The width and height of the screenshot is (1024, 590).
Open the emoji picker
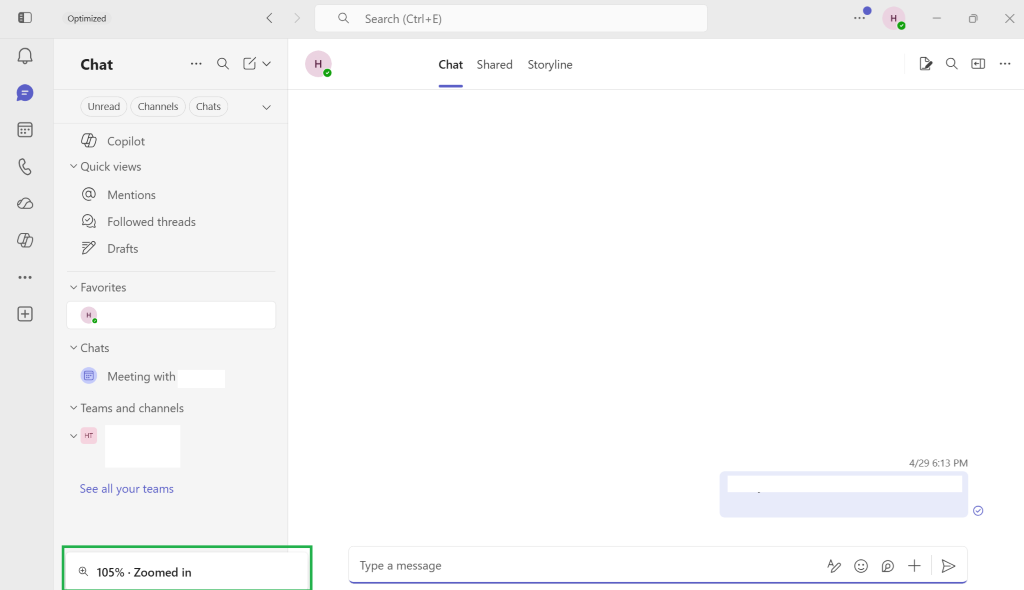pos(861,566)
